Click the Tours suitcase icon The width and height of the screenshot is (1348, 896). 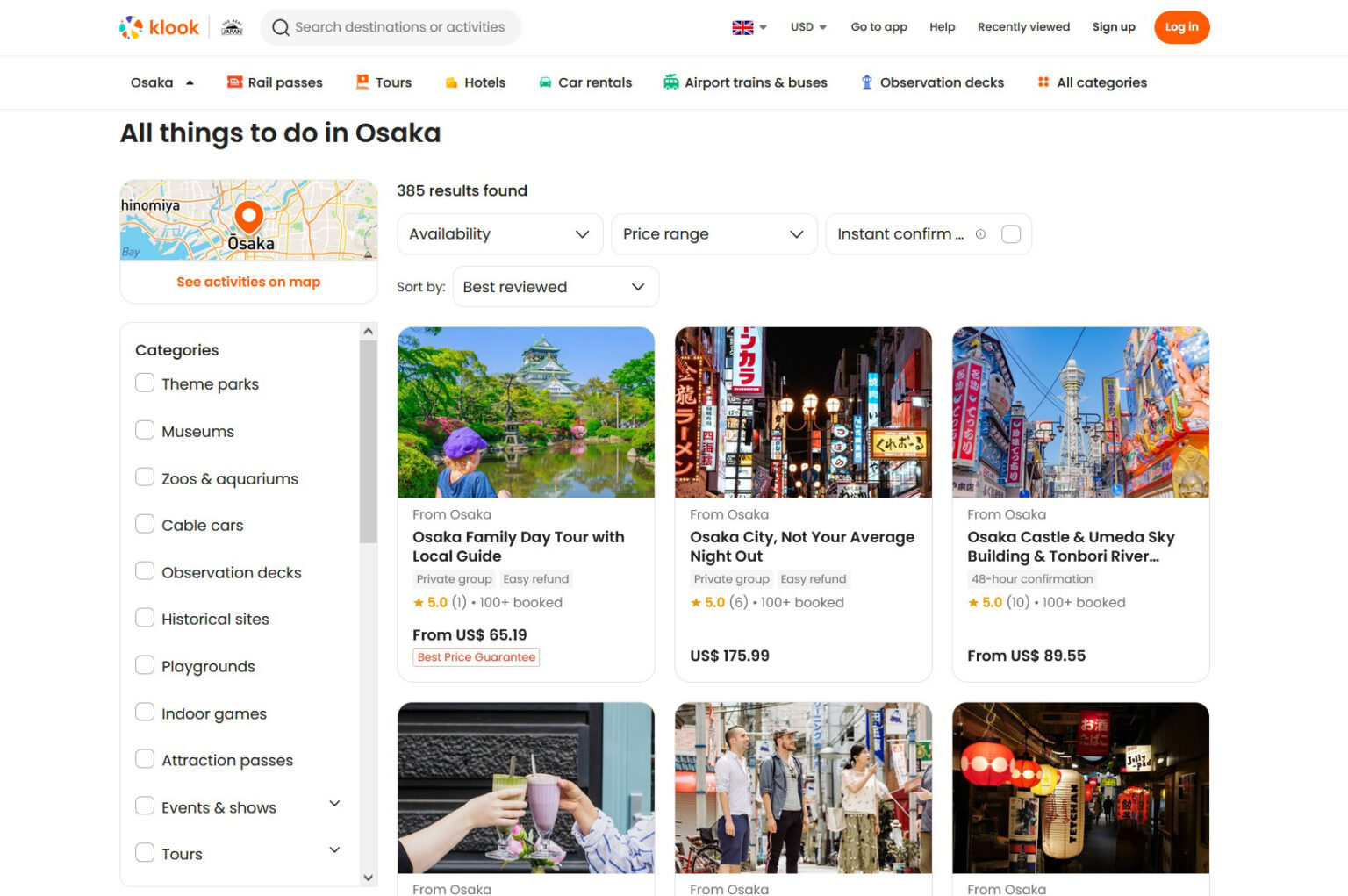click(362, 82)
